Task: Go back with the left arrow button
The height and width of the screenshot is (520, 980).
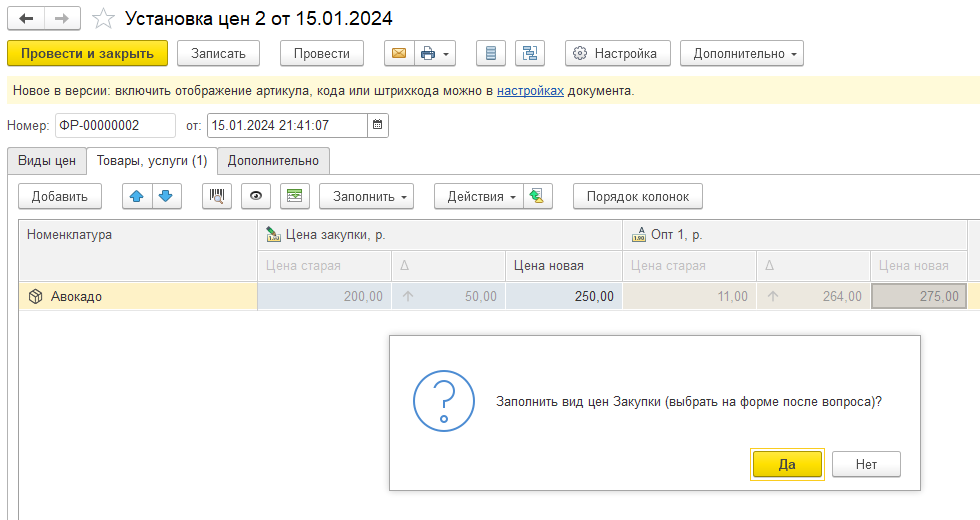Action: coord(26,19)
